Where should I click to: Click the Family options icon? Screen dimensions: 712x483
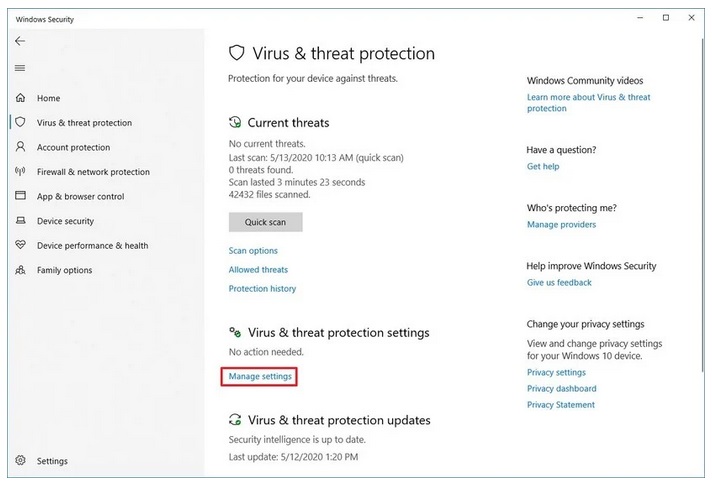20,270
